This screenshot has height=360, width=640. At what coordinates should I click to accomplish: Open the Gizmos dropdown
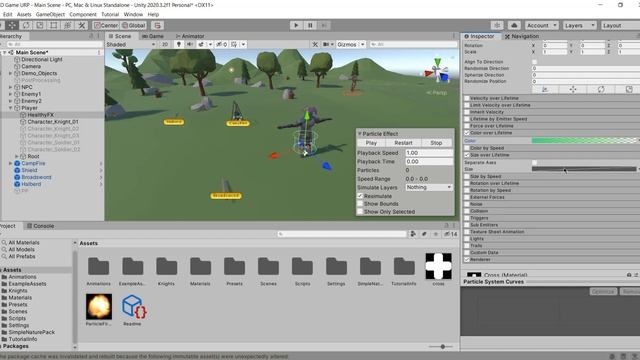pos(350,44)
